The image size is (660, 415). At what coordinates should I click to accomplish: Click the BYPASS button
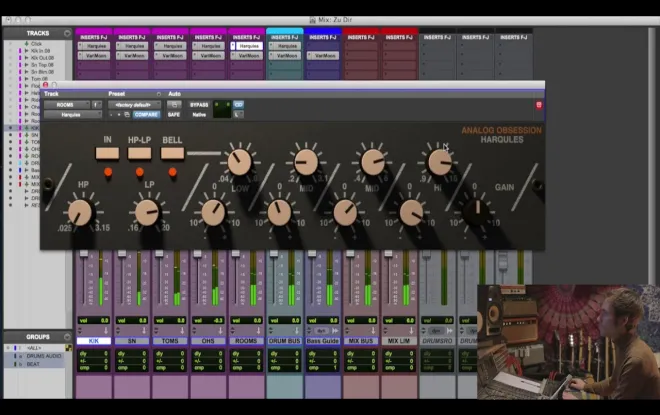[x=199, y=105]
